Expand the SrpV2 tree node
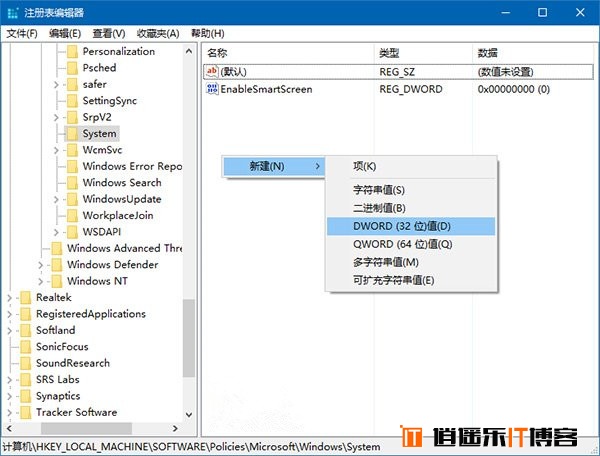The image size is (600, 456). pos(56,117)
